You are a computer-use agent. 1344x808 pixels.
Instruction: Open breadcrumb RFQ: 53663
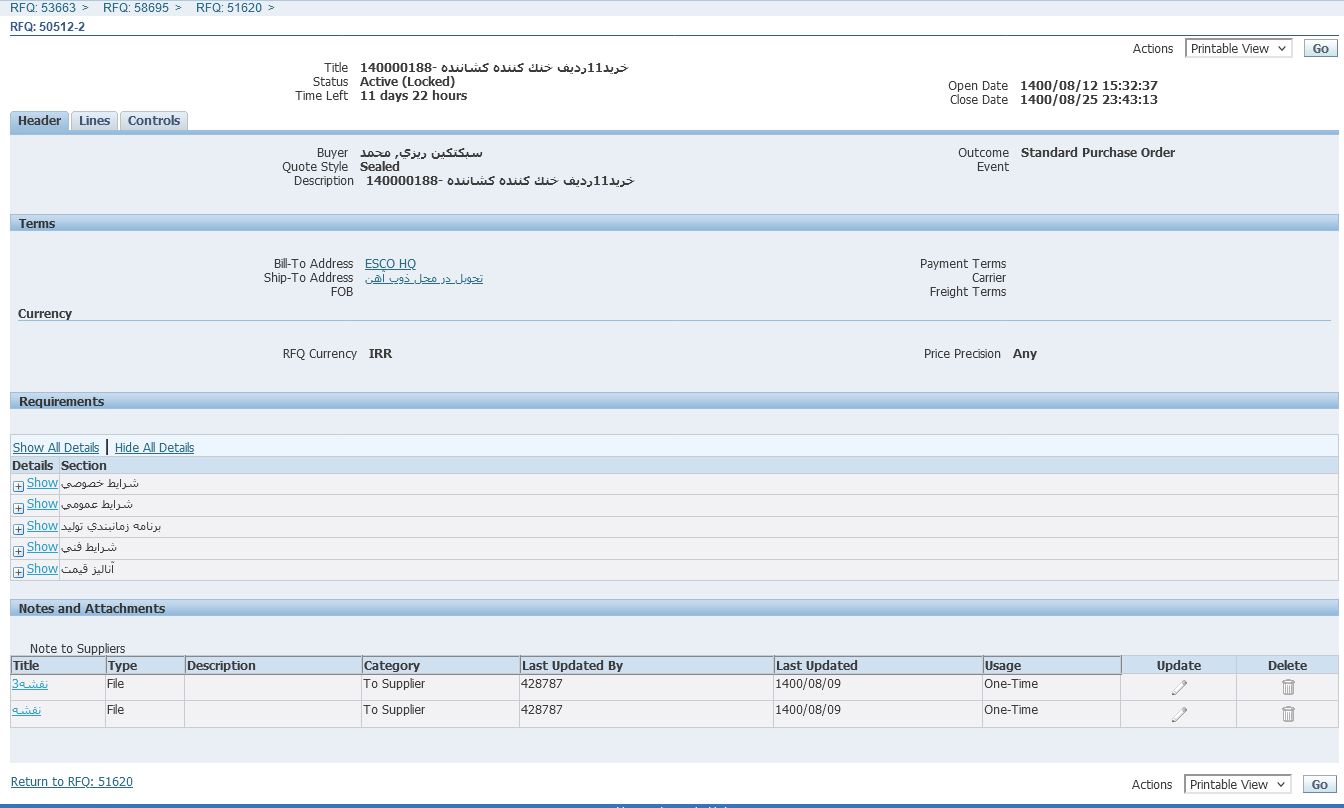point(43,7)
